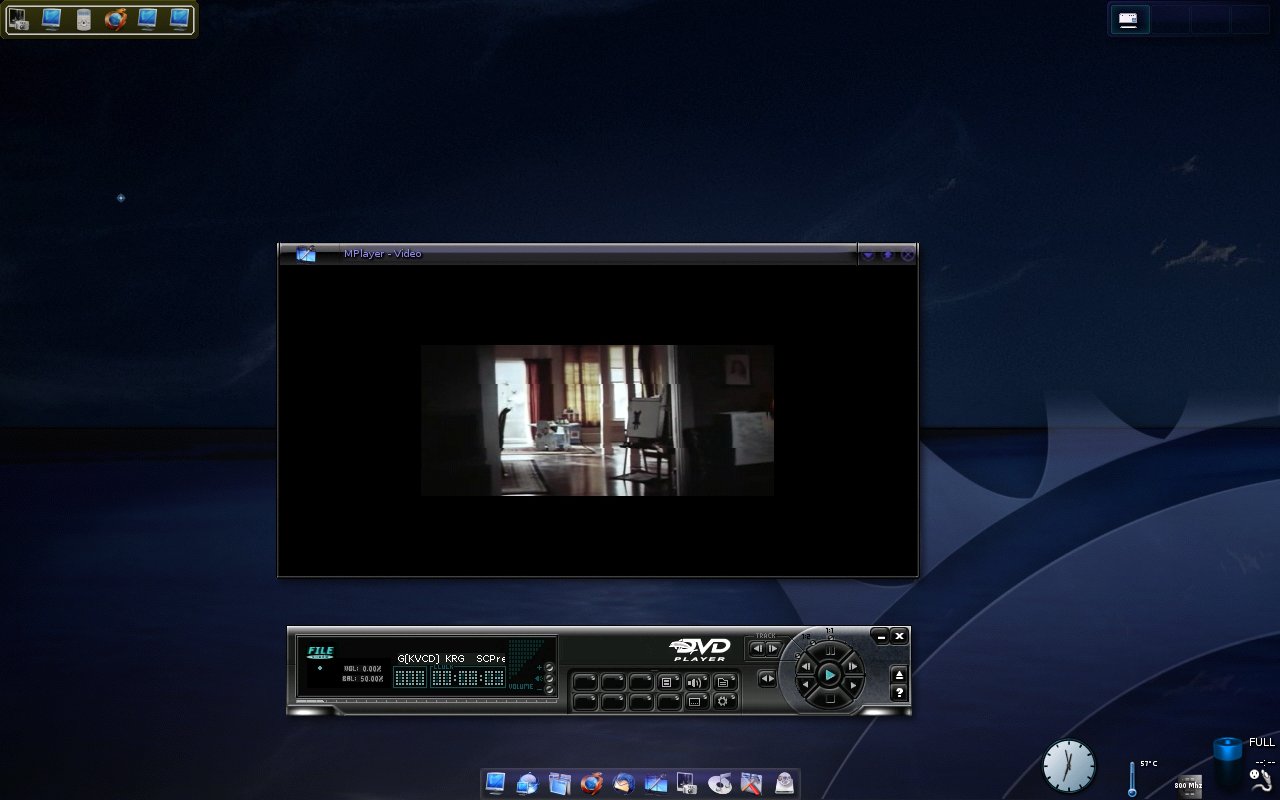
Task: Fast forward using control pad's right arrow
Action: [852, 685]
